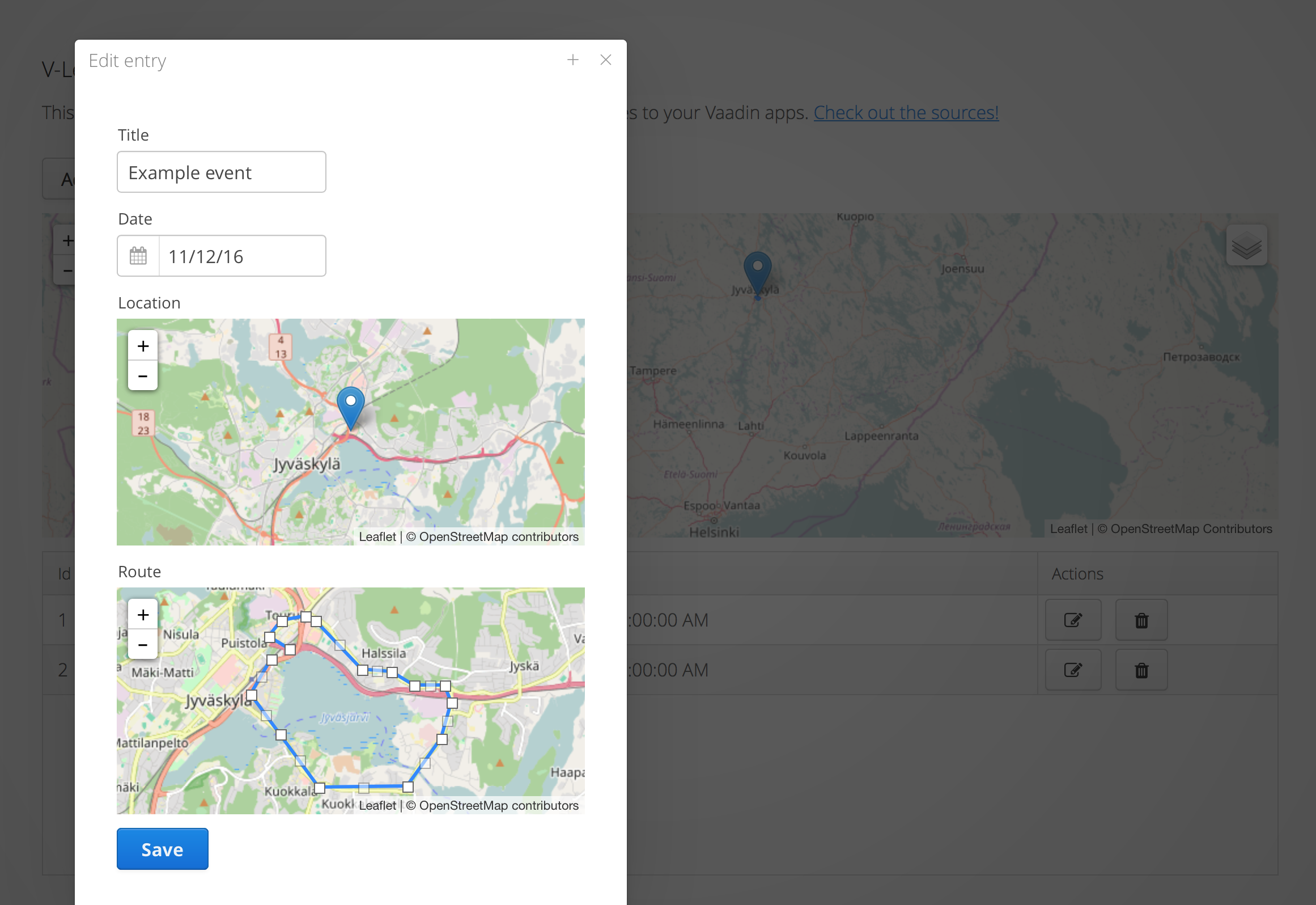The height and width of the screenshot is (905, 1316).
Task: Click delete trash icon for row 2
Action: click(x=1141, y=670)
